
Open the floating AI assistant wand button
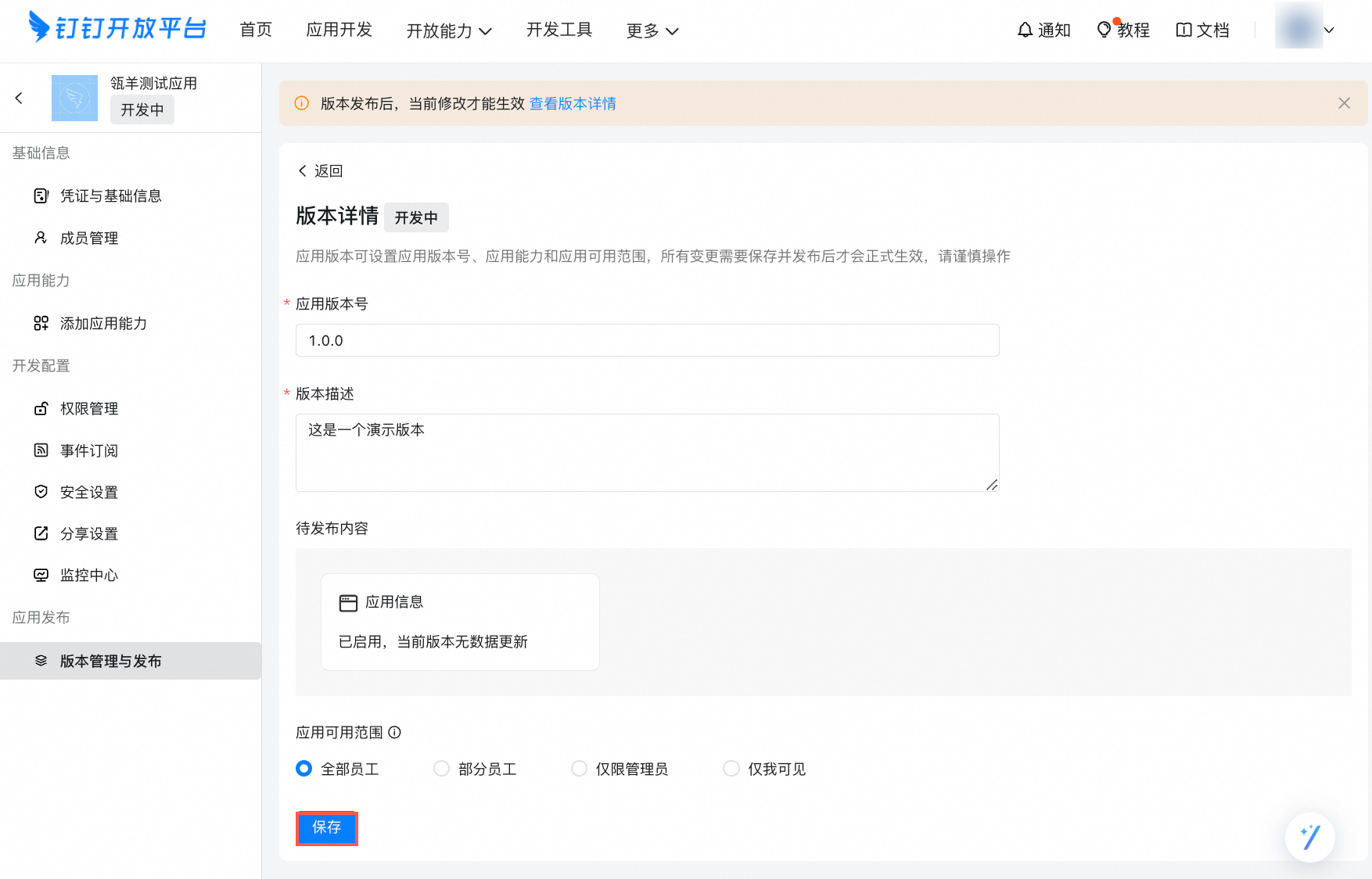point(1310,837)
